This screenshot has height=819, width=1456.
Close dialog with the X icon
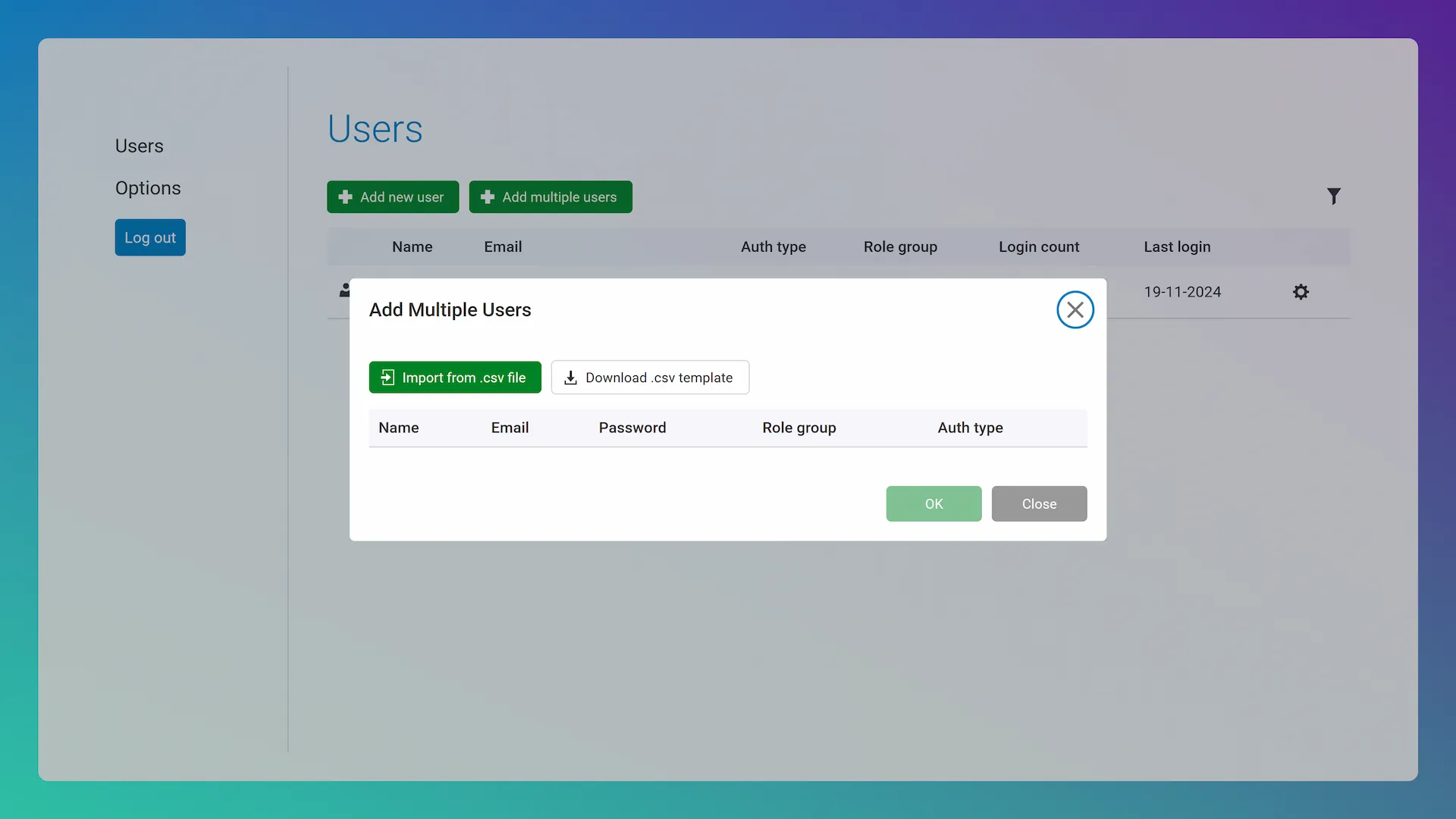(1075, 309)
